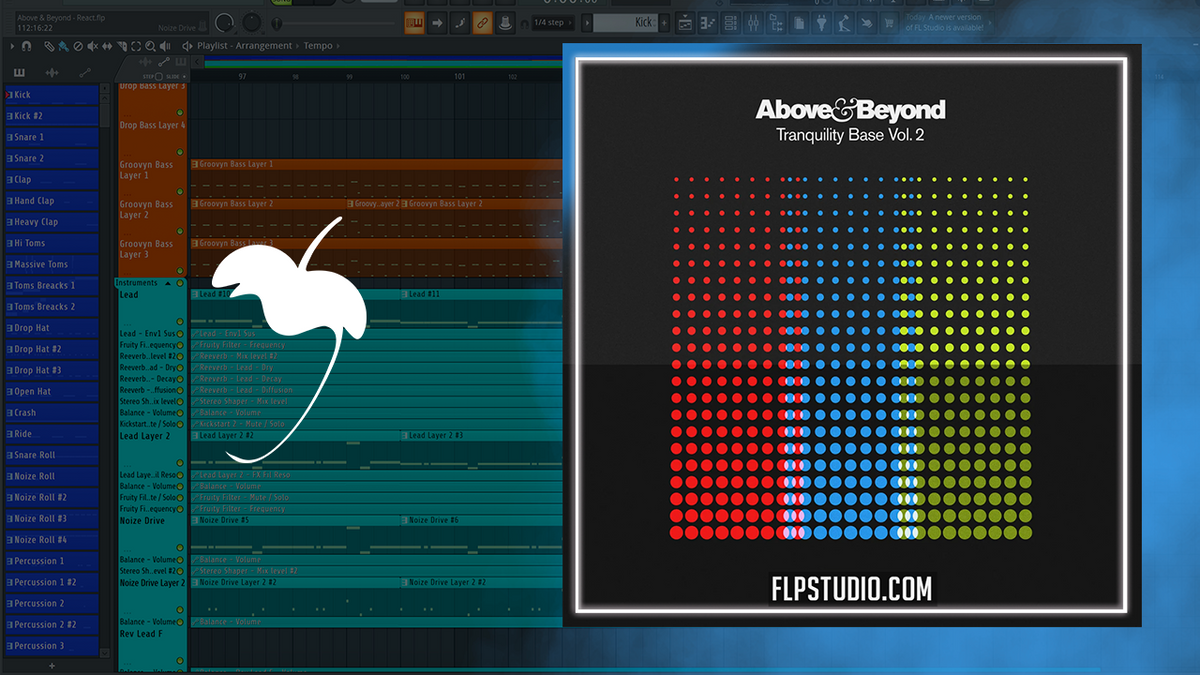Open the Browser panel icon
The image size is (1200, 675).
click(x=774, y=21)
